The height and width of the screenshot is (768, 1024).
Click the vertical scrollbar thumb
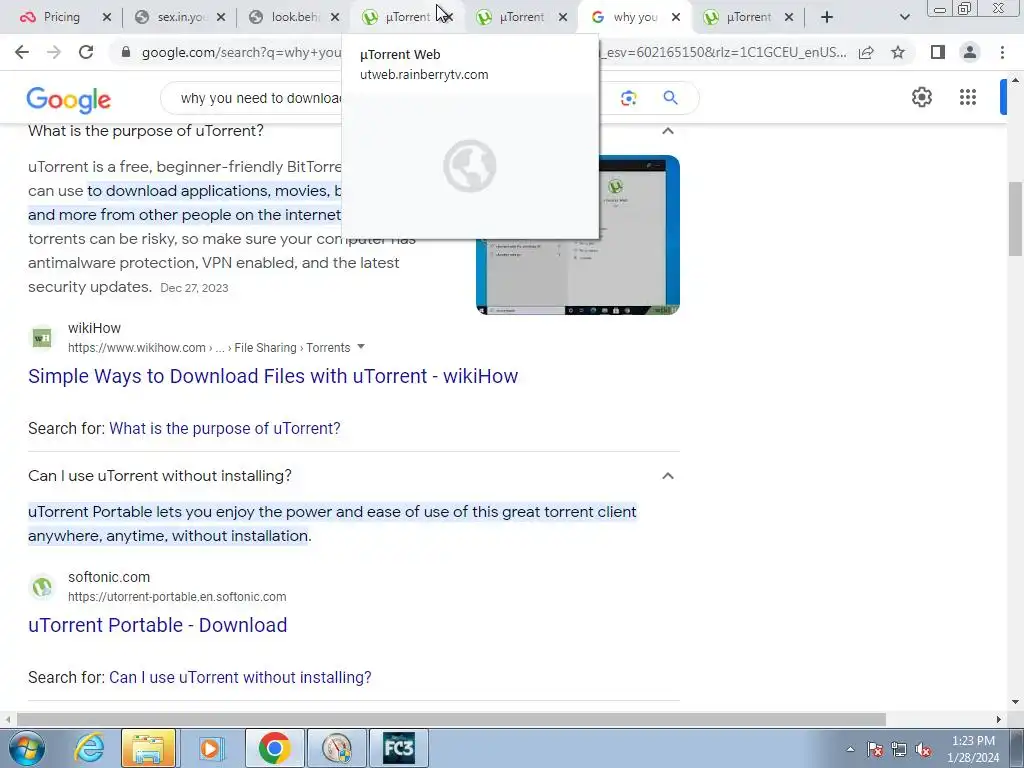tap(1015, 219)
